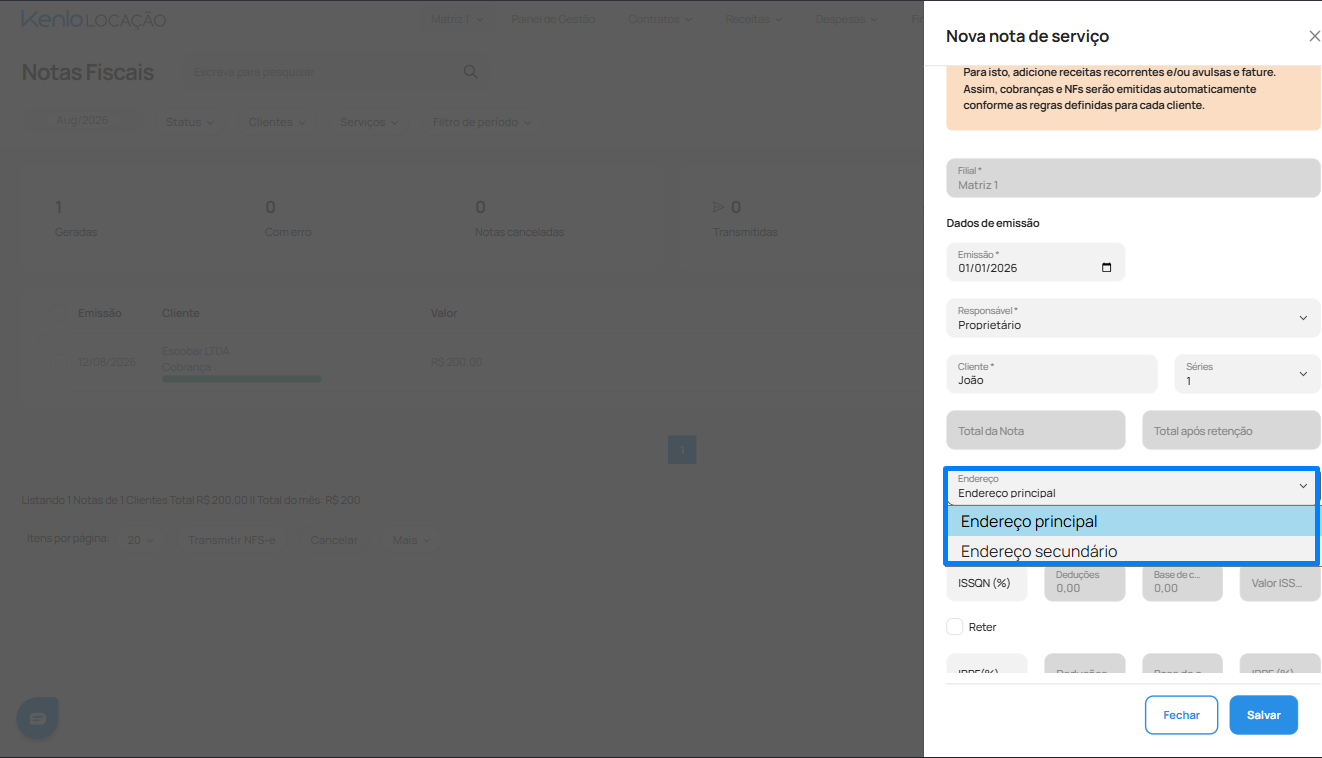Click the Transmitidas arrow icon
Viewport: 1322px width, 758px height.
click(x=718, y=207)
